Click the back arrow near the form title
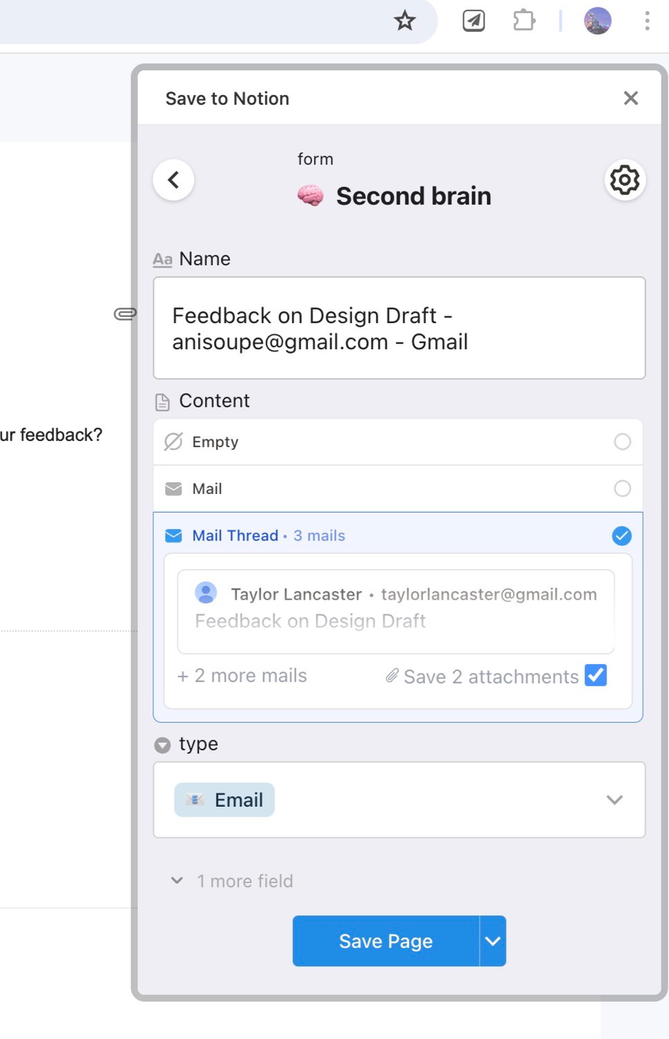The width and height of the screenshot is (669, 1039). coord(173,180)
